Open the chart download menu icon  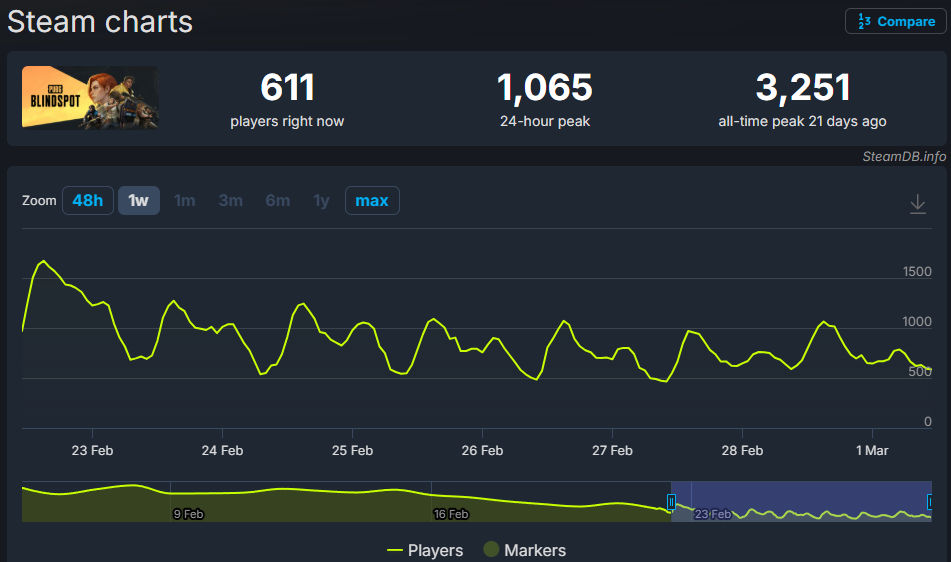[x=917, y=204]
